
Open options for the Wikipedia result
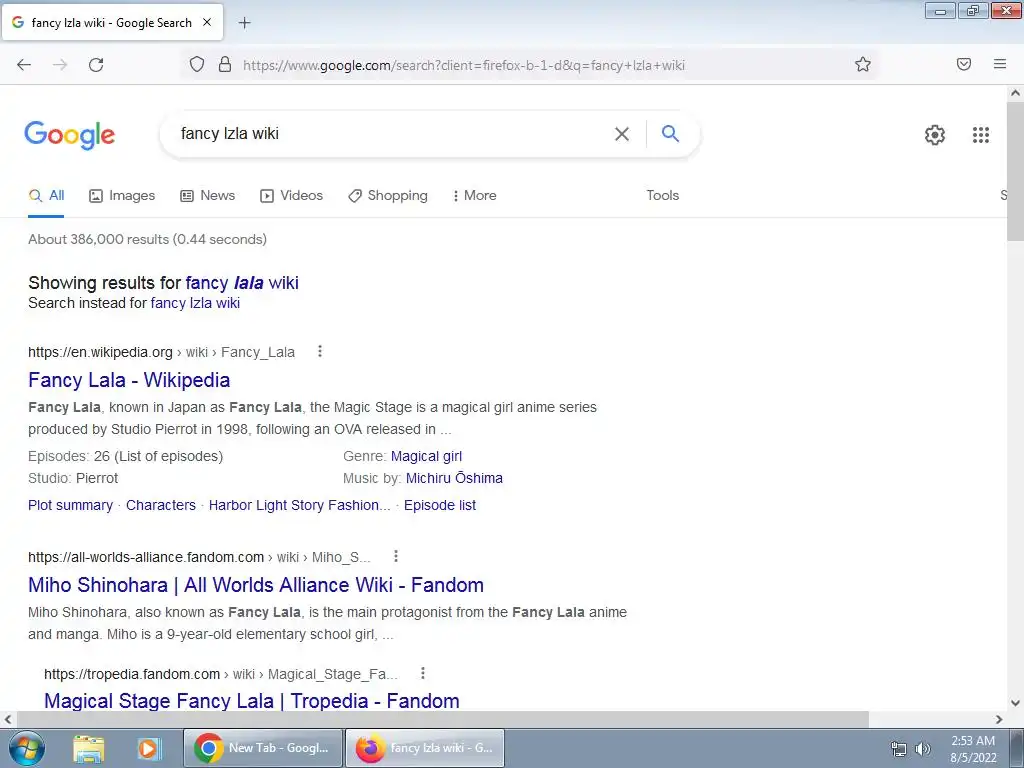[320, 351]
